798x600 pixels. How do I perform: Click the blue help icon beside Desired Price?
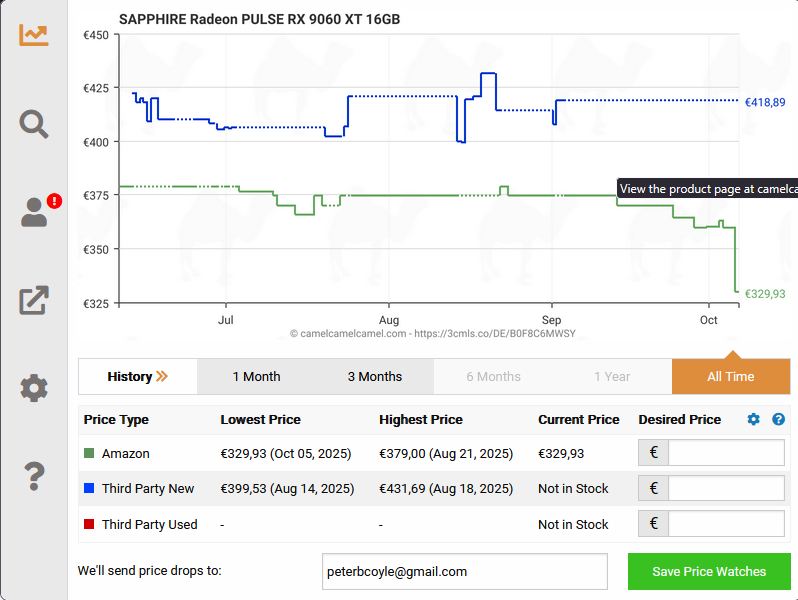click(778, 419)
